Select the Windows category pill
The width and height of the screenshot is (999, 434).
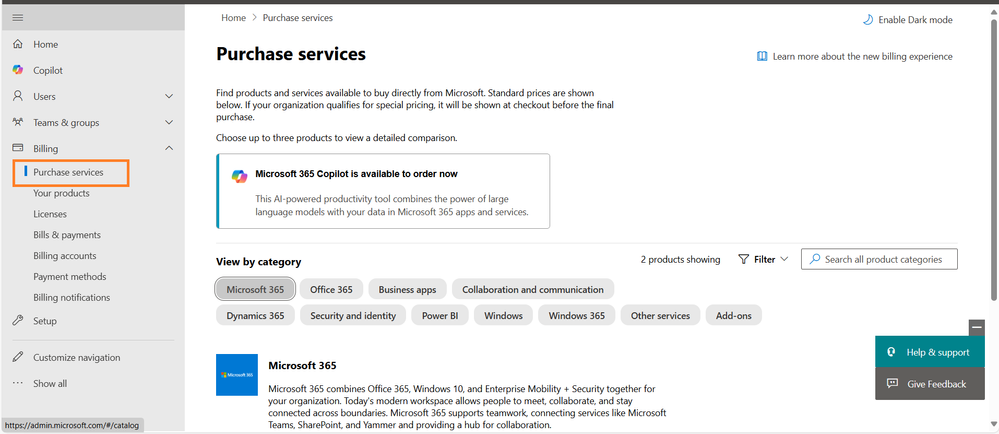click(x=503, y=315)
